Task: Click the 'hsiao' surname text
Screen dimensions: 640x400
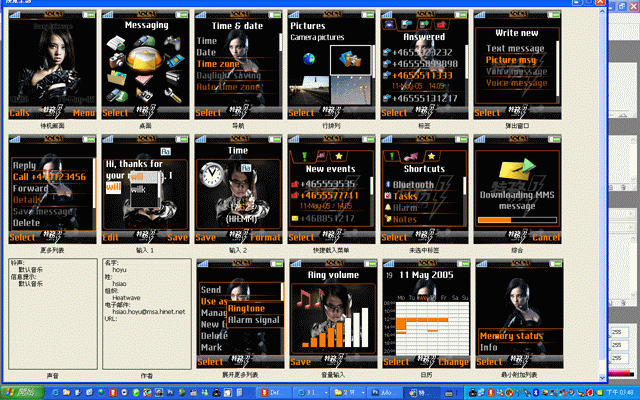Action: pos(120,284)
